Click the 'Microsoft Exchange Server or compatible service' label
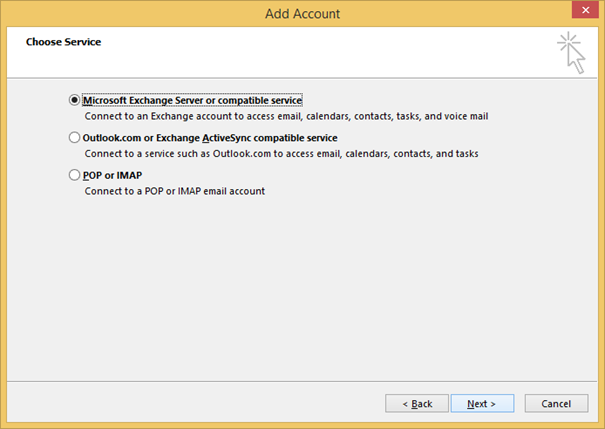 192,101
